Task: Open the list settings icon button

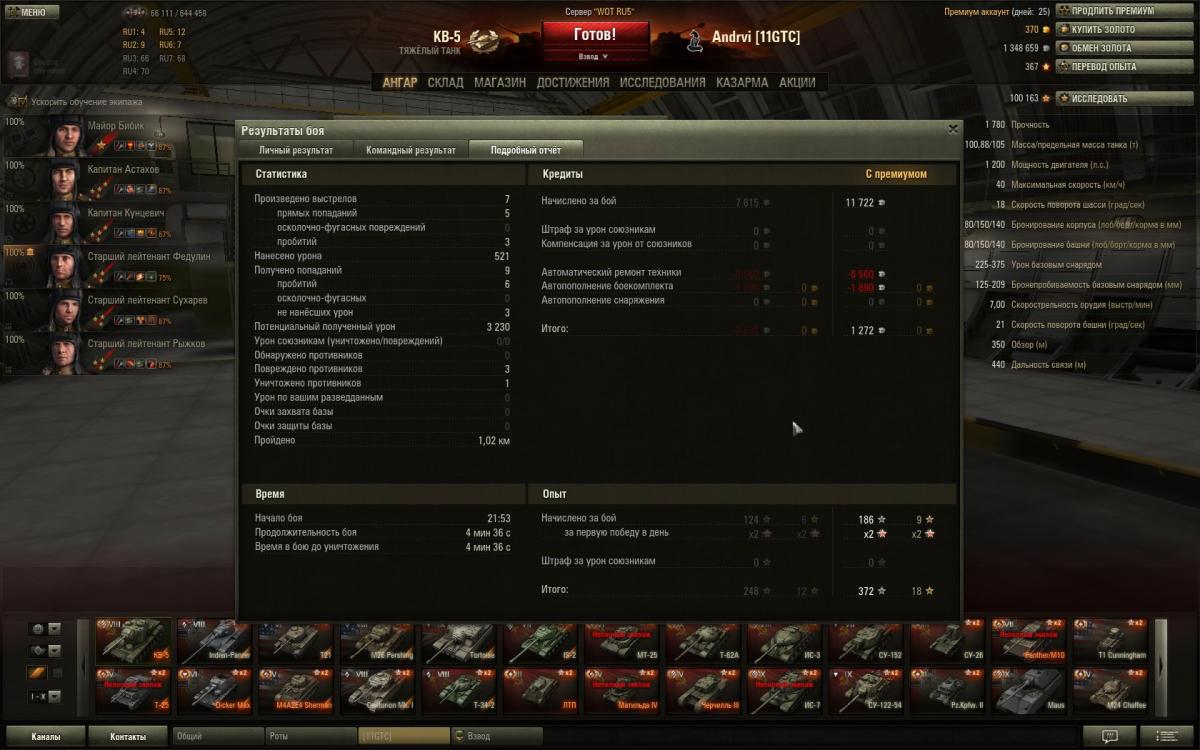Action: coord(1166,737)
